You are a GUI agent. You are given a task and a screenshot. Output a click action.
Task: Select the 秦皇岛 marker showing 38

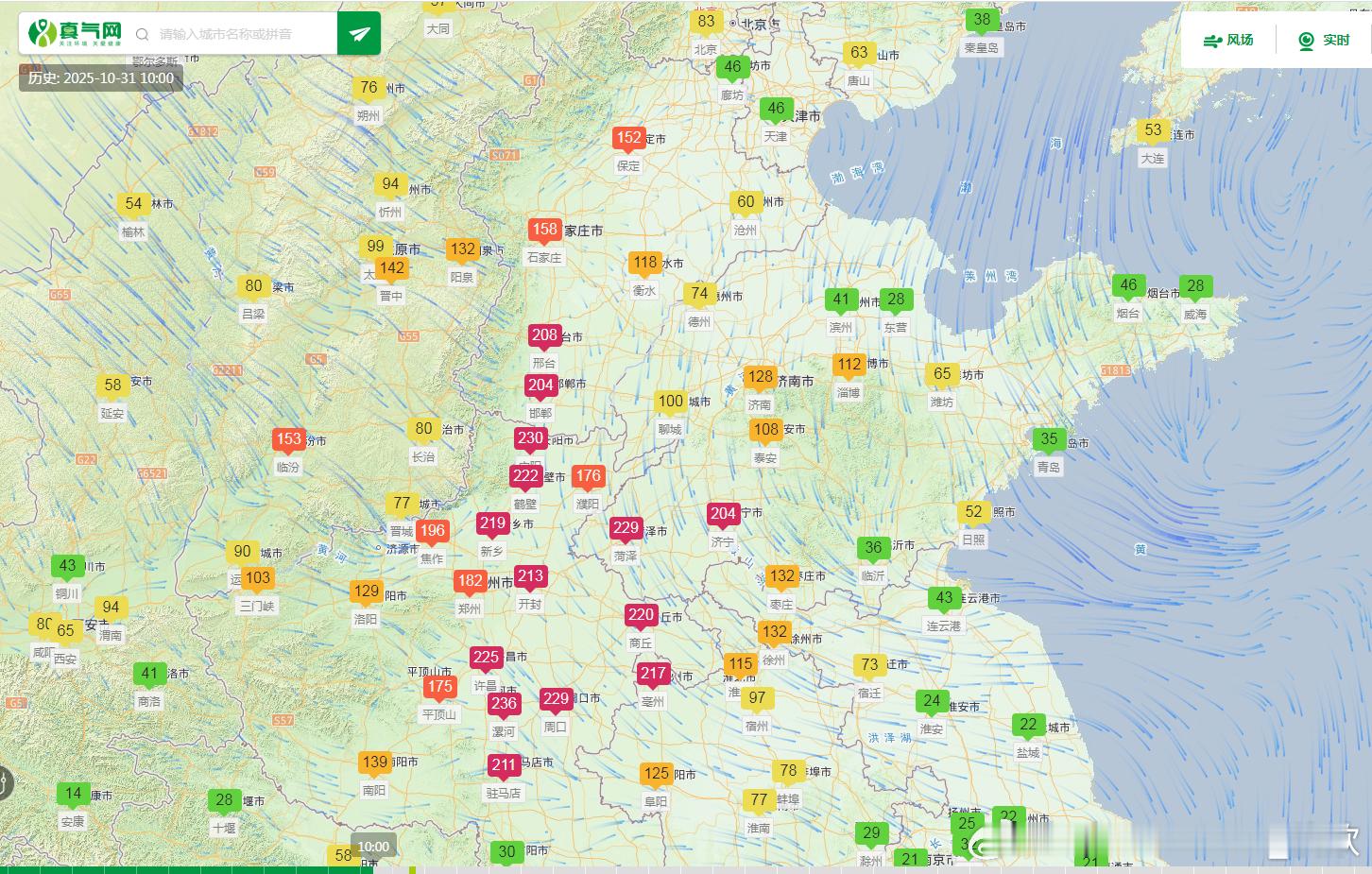[x=982, y=21]
